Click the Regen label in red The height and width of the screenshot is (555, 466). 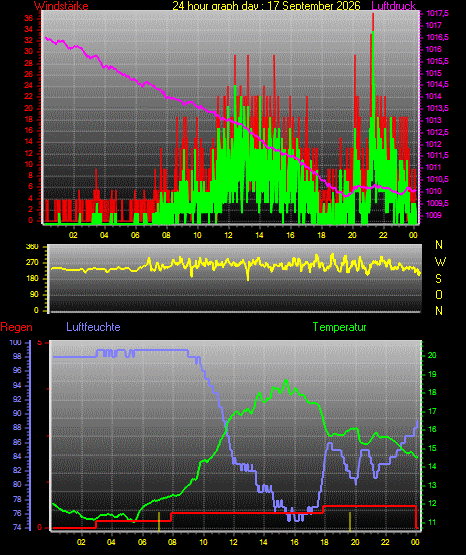(x=16, y=327)
